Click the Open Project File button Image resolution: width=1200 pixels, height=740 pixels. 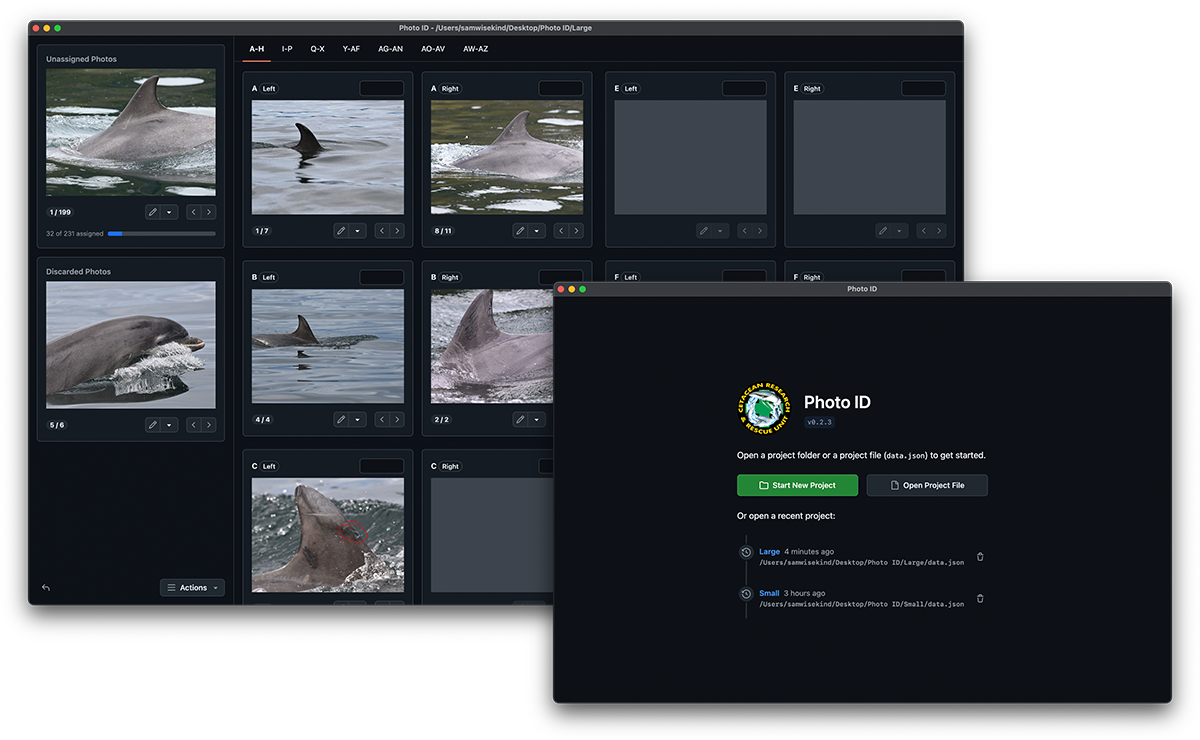pos(926,485)
